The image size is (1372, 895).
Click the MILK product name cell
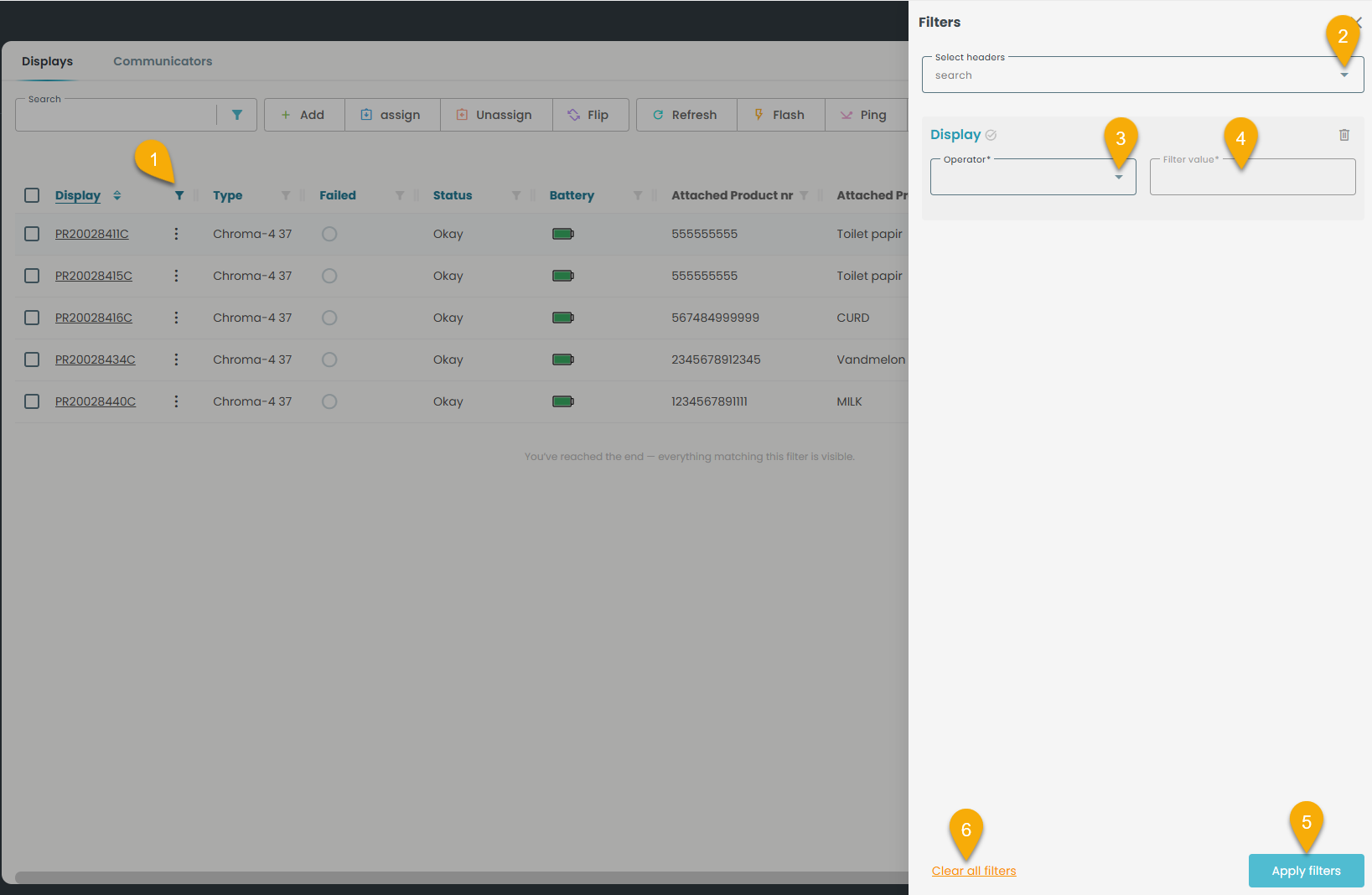pyautogui.click(x=849, y=401)
